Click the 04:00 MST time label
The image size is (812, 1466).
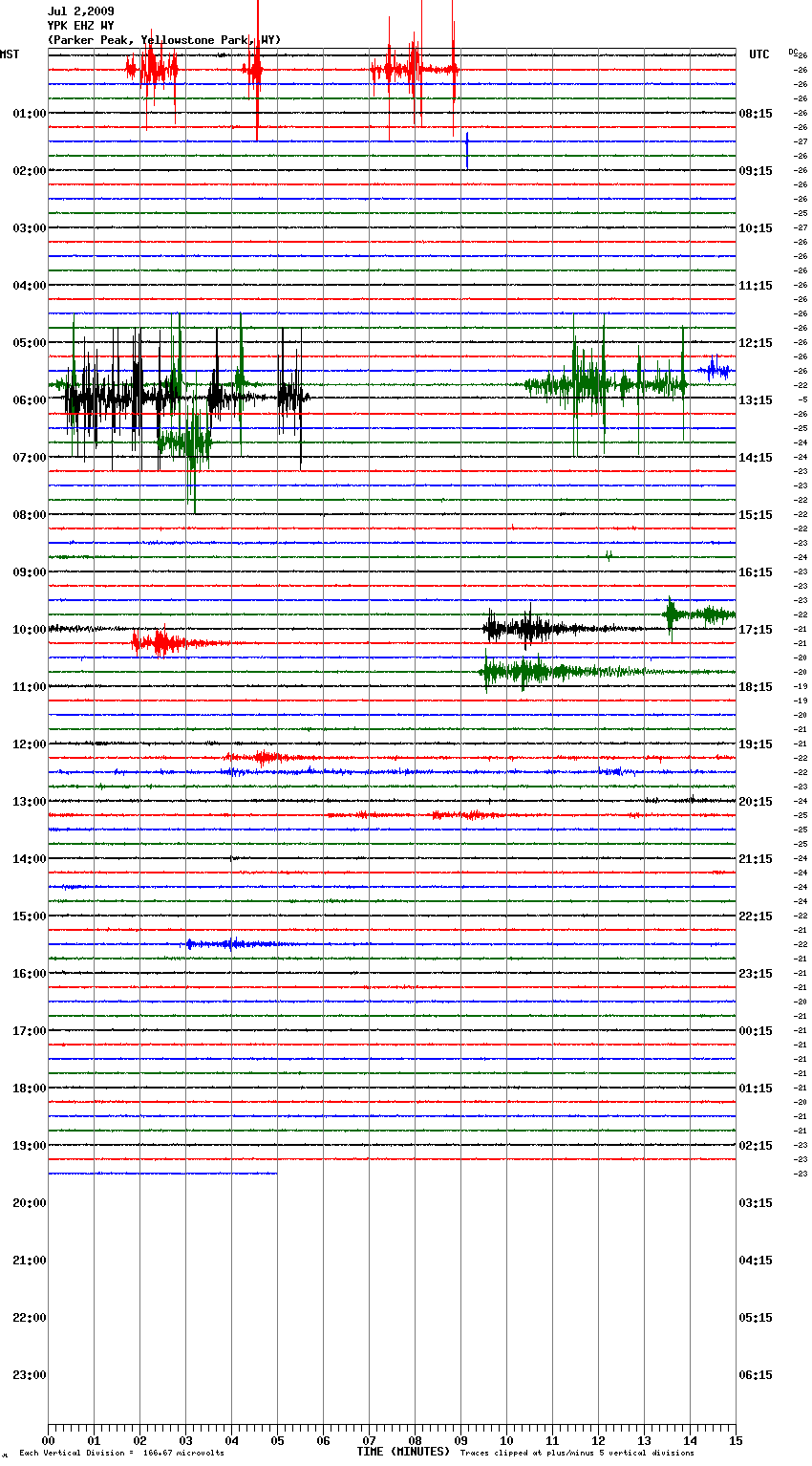30,286
